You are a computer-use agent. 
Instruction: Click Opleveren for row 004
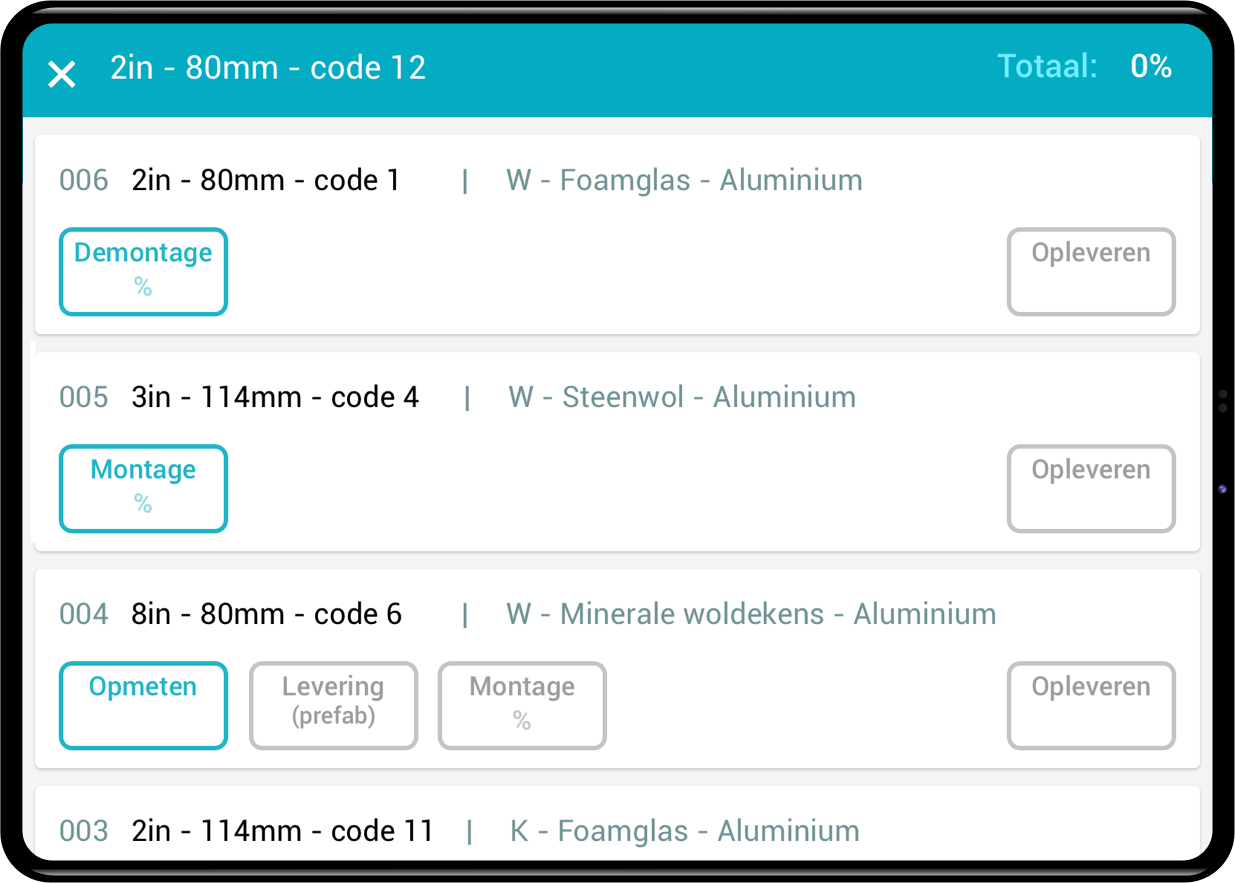tap(1091, 706)
